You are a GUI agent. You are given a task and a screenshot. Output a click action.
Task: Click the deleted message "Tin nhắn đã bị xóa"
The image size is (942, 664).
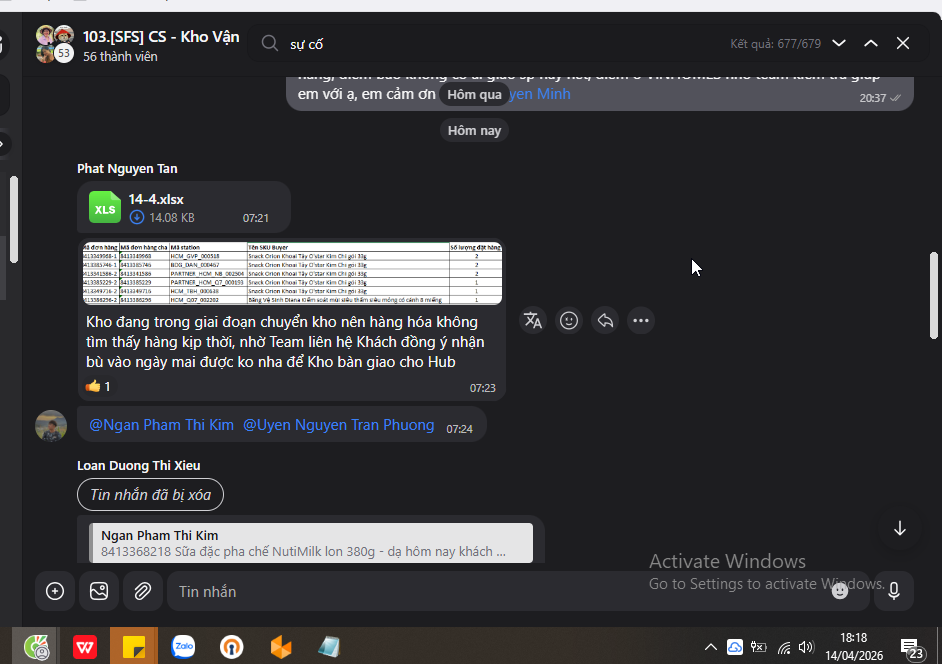tap(150, 495)
